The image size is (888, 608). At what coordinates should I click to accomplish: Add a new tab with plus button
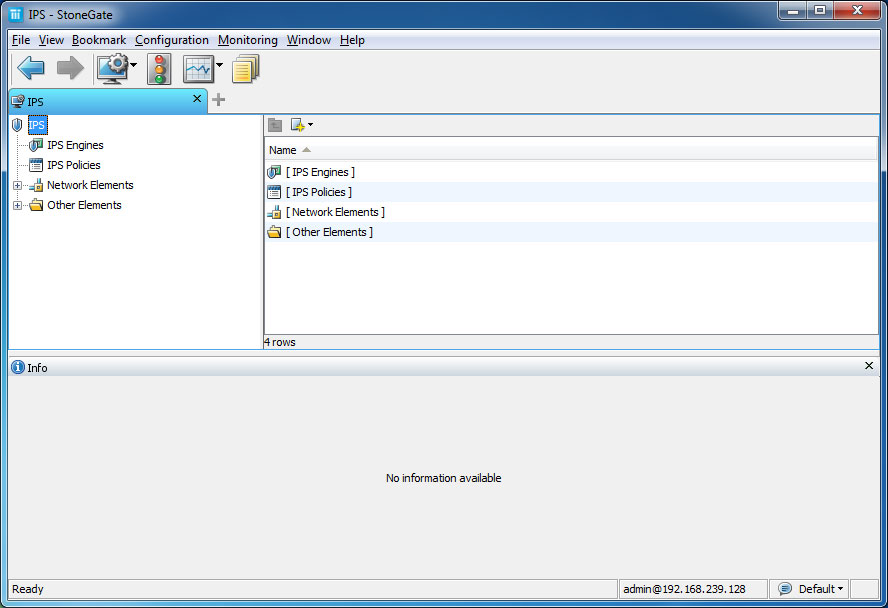pyautogui.click(x=219, y=100)
